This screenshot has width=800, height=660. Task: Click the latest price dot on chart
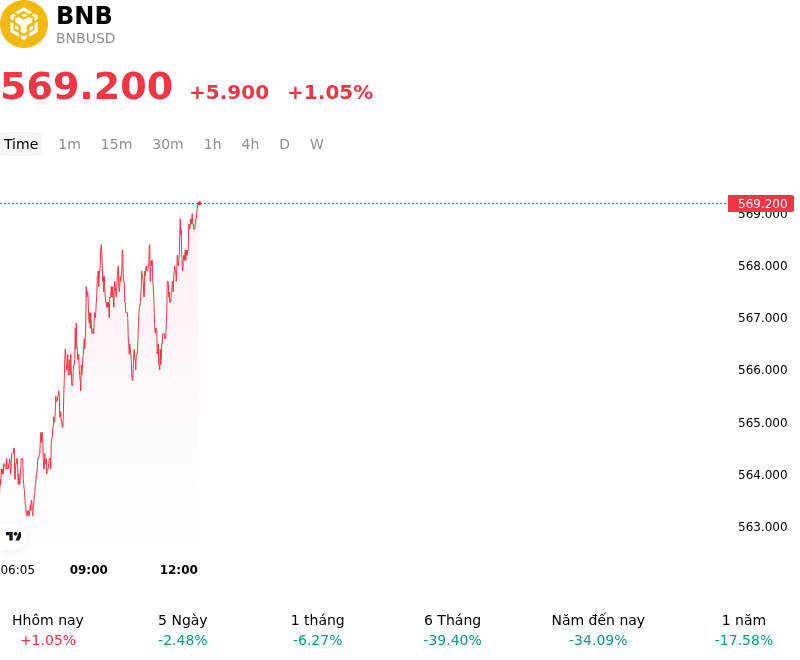[x=199, y=204]
